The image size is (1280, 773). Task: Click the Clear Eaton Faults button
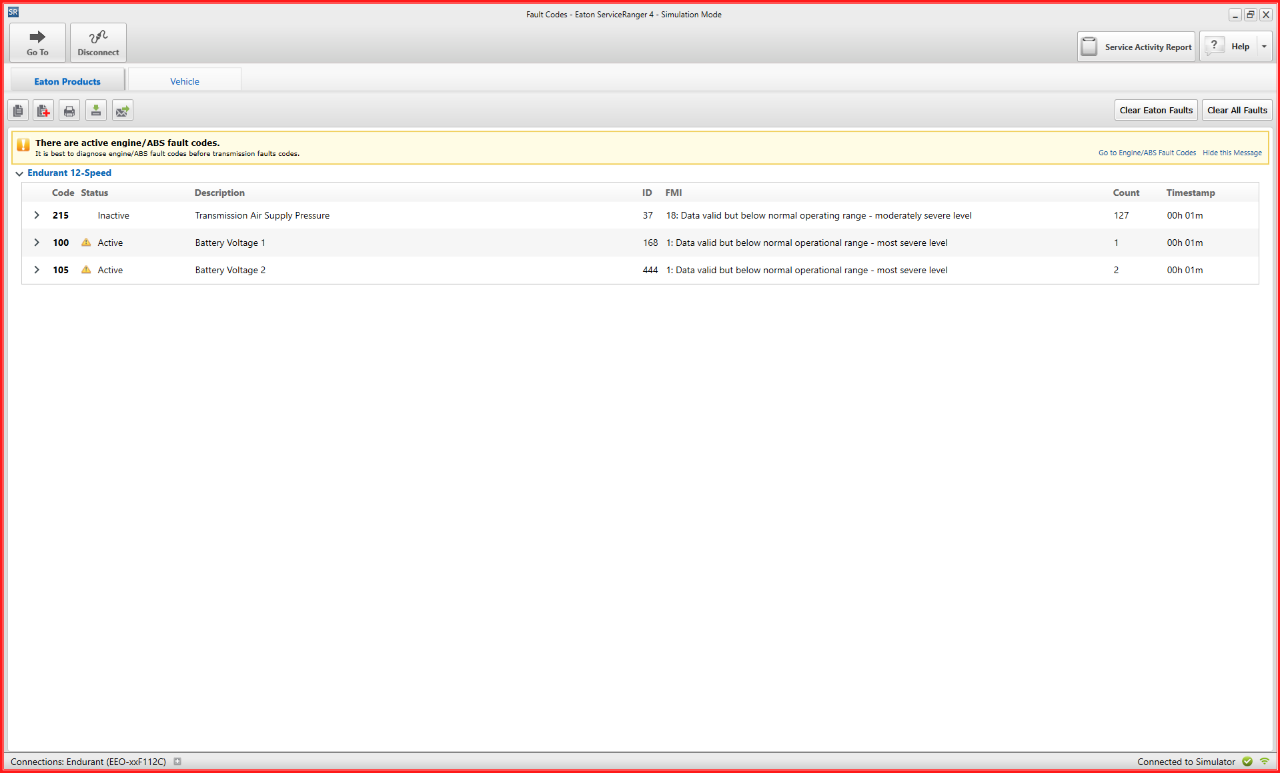coord(1156,110)
